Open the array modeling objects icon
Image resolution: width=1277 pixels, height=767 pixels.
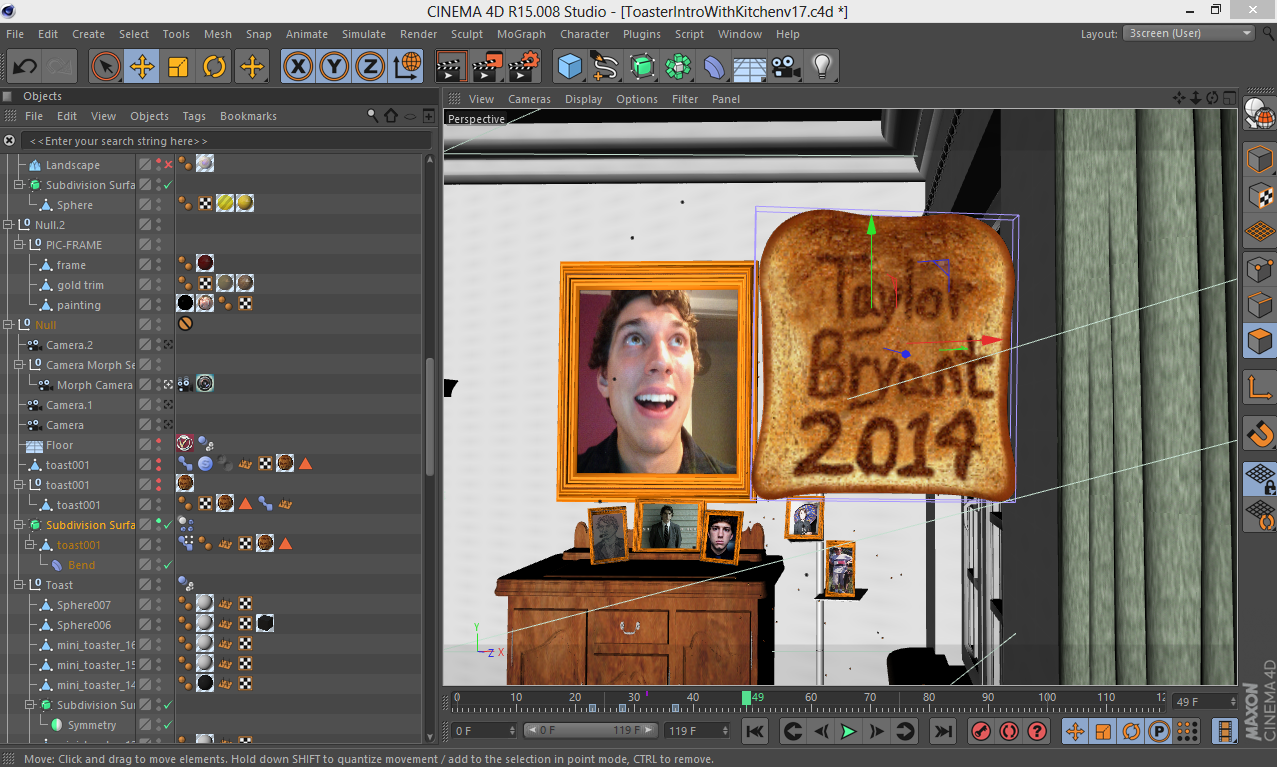click(678, 67)
